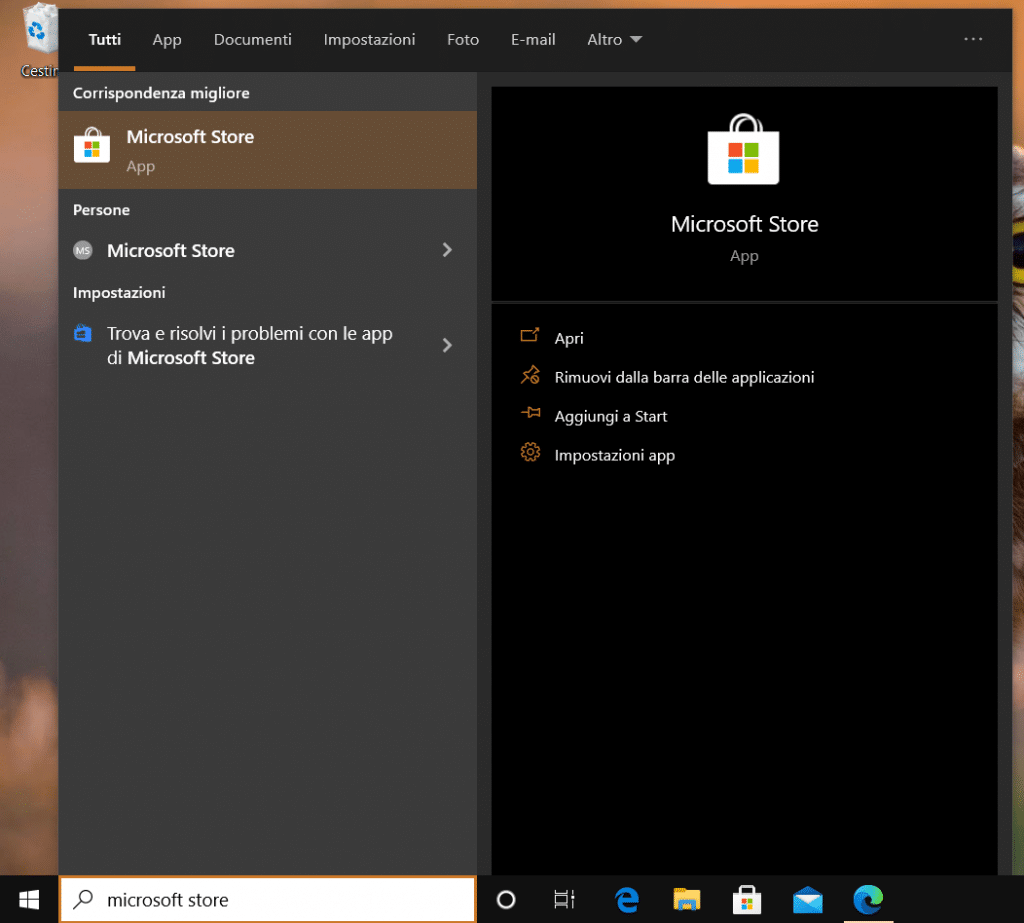
Task: Open File Explorer from the taskbar
Action: click(686, 899)
